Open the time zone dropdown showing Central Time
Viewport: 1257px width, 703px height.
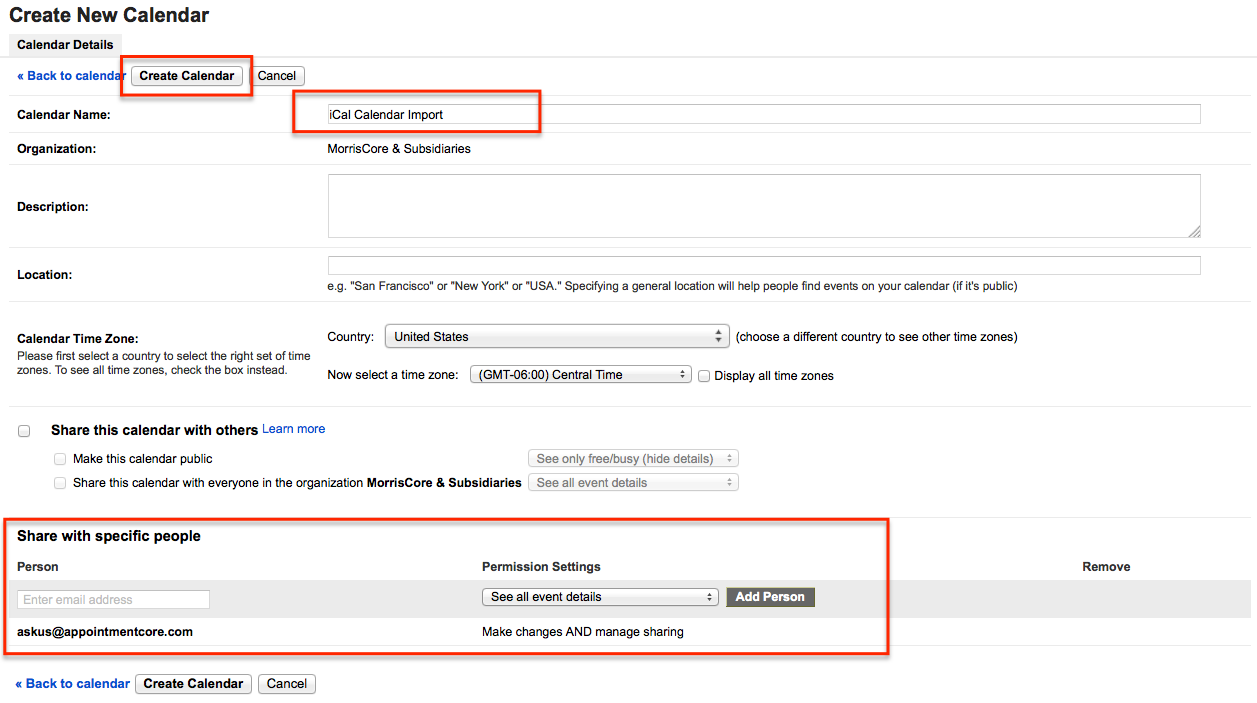point(580,375)
